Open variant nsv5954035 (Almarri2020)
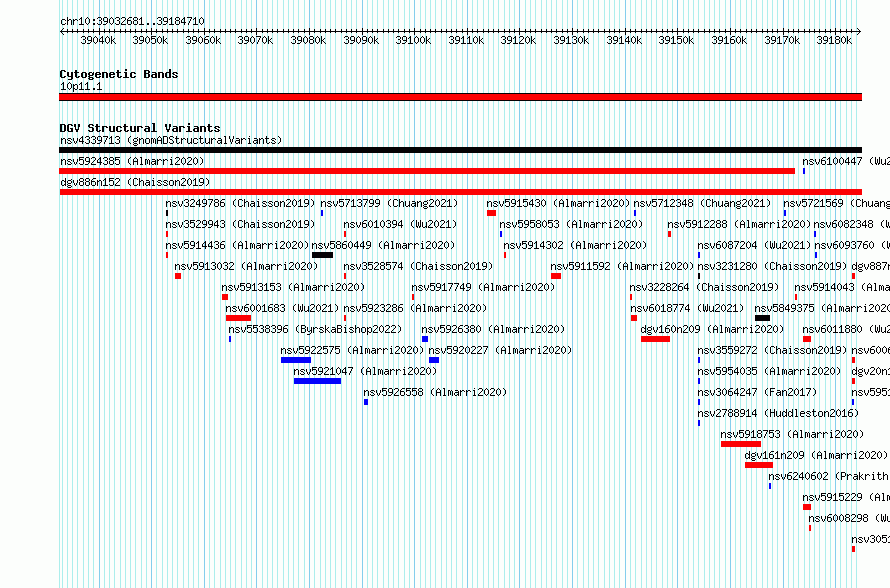Screen dimensions: 890x588 click(769, 371)
